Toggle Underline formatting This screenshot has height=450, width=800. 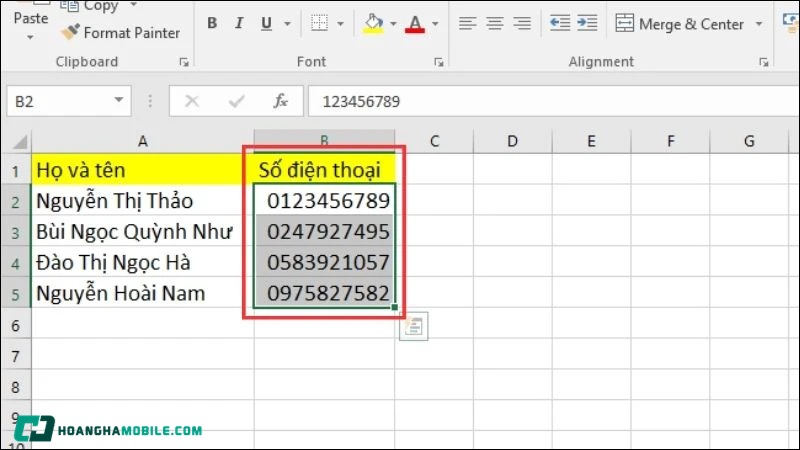tap(266, 23)
